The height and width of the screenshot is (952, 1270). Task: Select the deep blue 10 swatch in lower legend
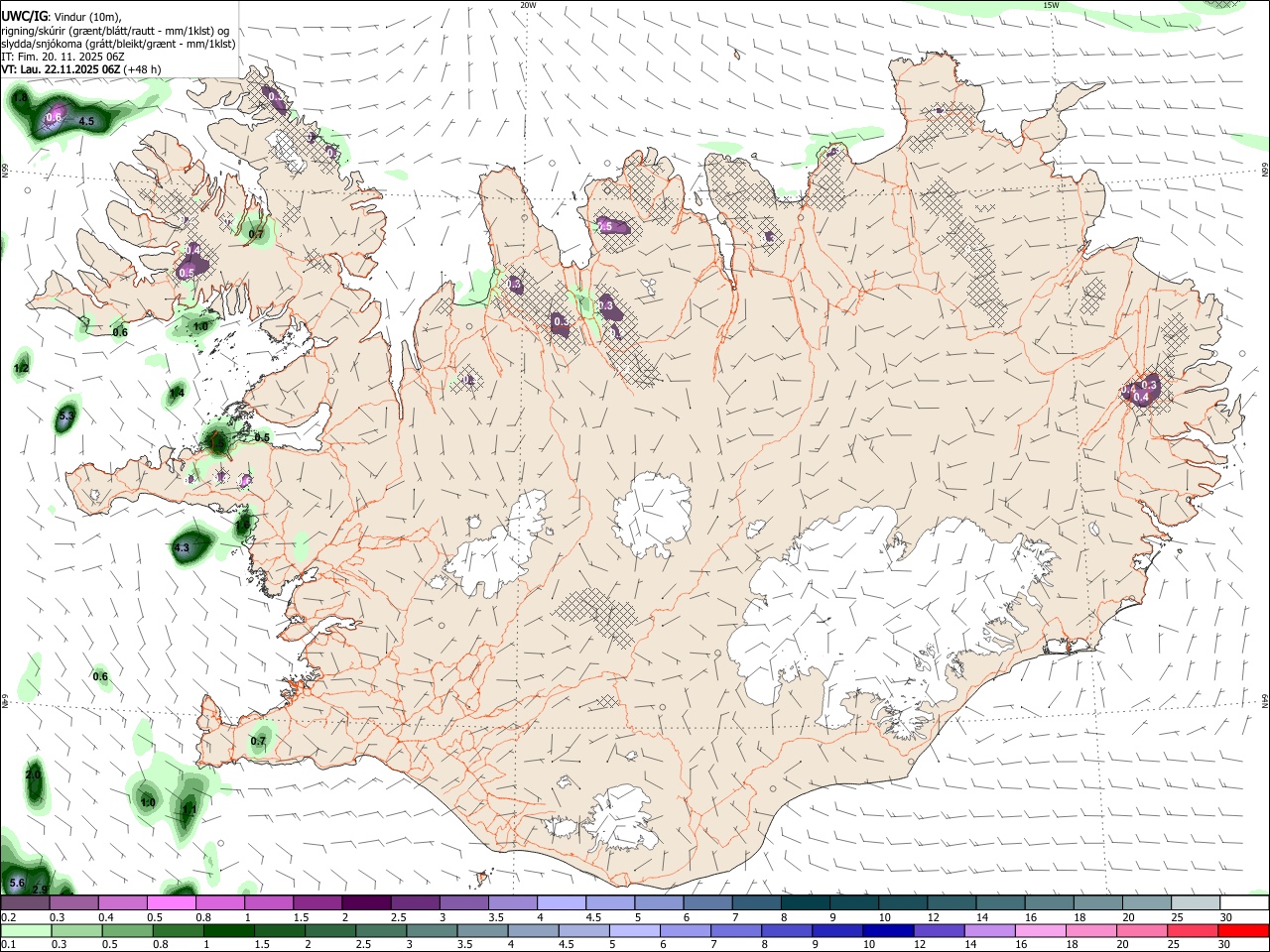pyautogui.click(x=887, y=930)
